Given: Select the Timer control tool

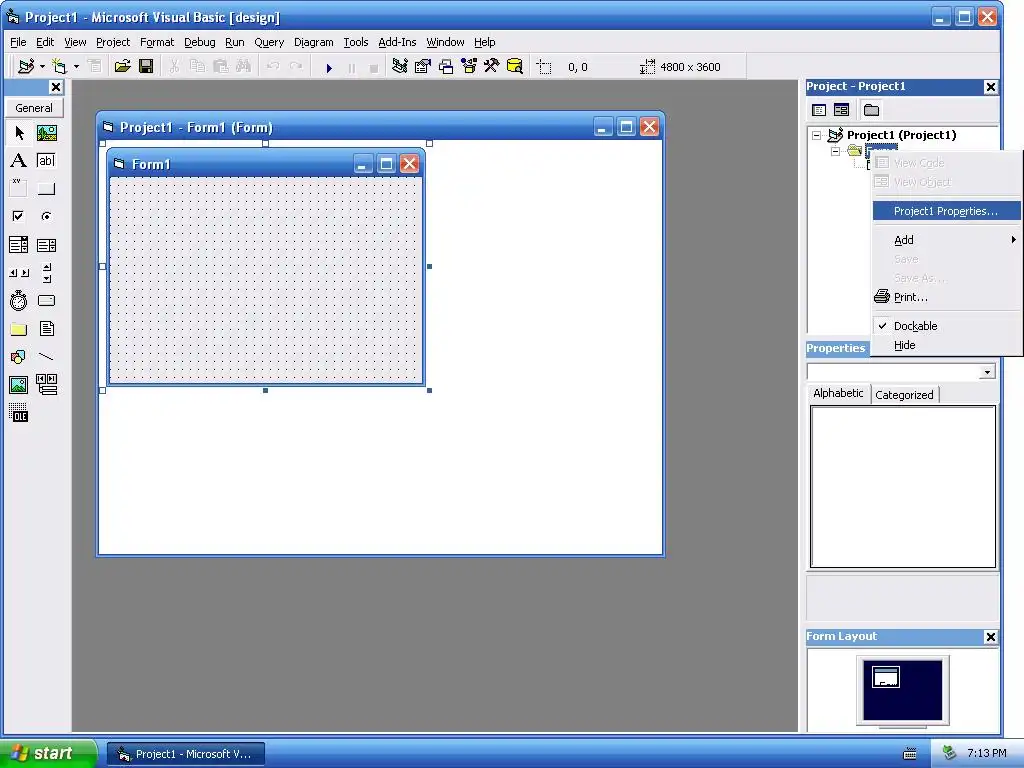Looking at the screenshot, I should pyautogui.click(x=19, y=300).
